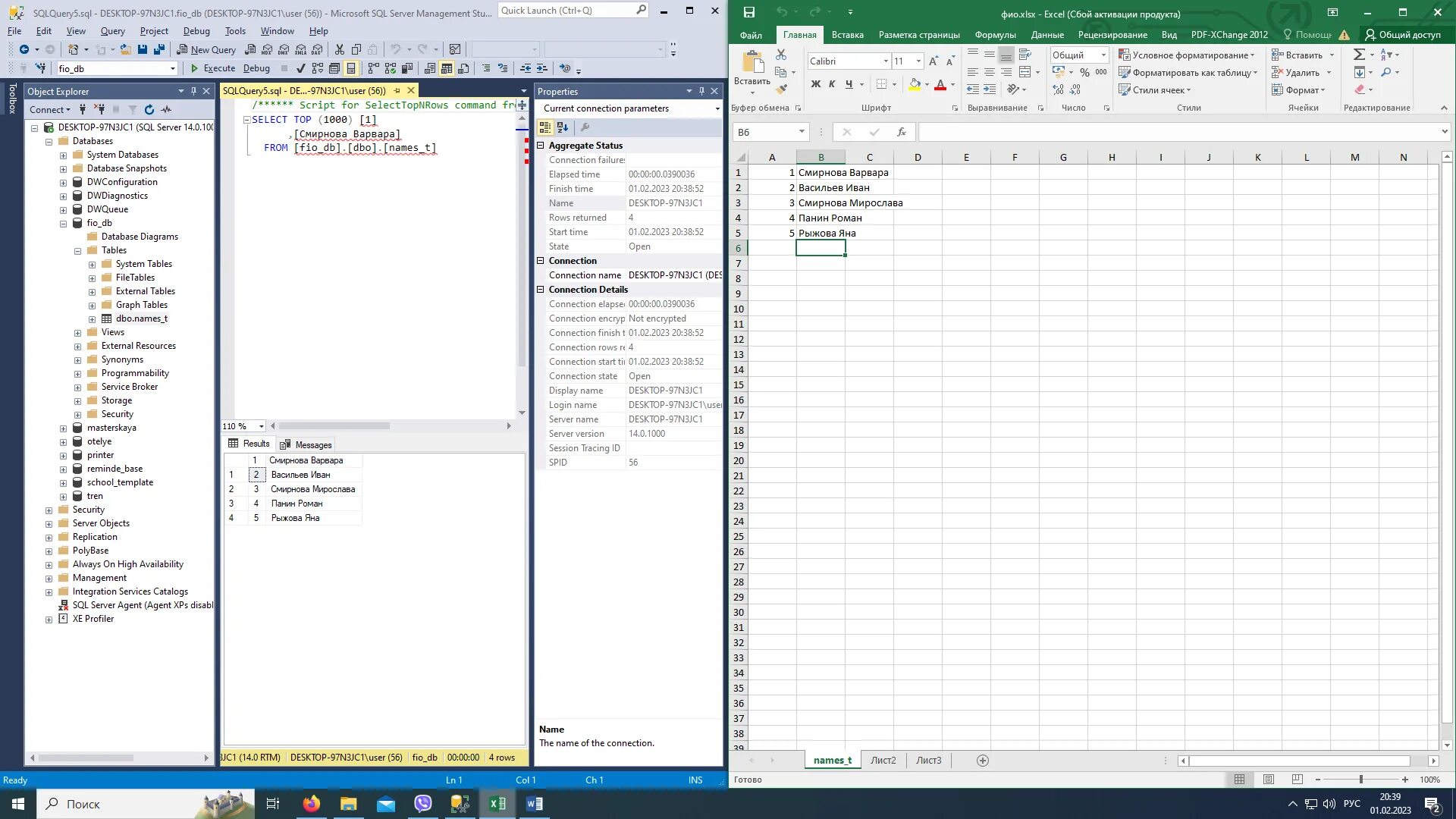Toggle center horizontal alignment in Excel
The image size is (1456, 819).
click(989, 72)
